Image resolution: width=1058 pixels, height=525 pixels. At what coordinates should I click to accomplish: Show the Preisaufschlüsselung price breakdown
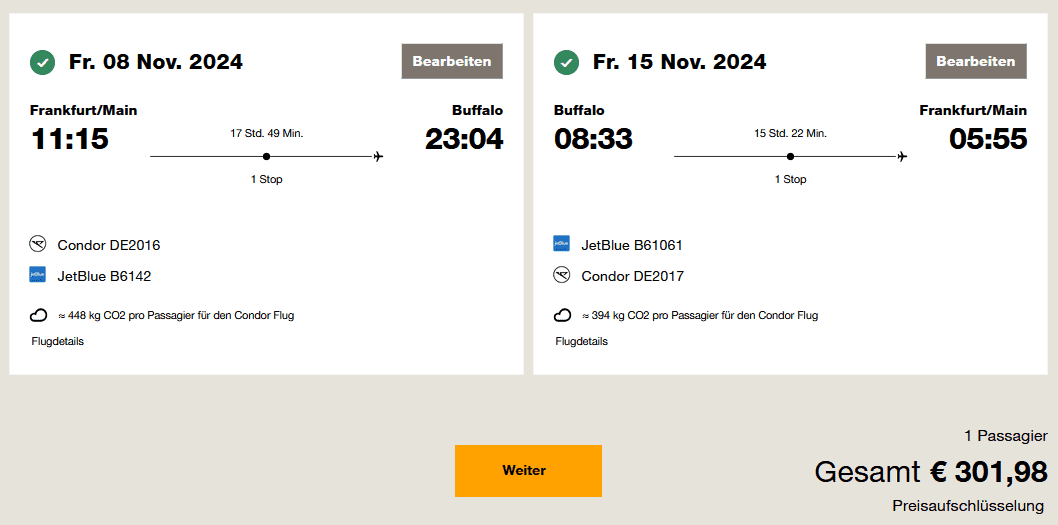[x=968, y=506]
